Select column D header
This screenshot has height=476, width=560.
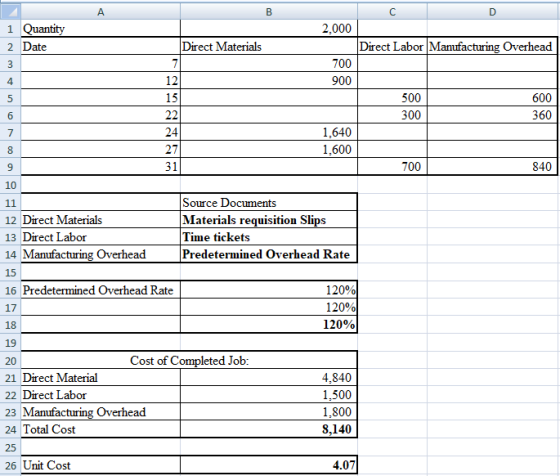pos(492,11)
